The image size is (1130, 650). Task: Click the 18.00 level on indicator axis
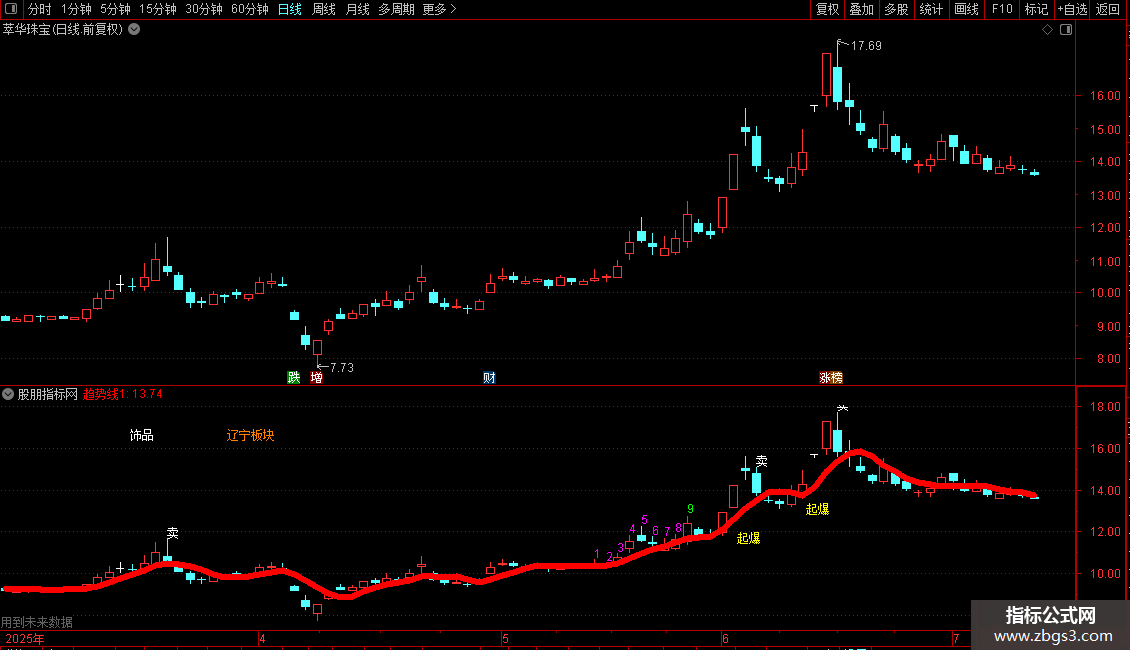(1105, 406)
